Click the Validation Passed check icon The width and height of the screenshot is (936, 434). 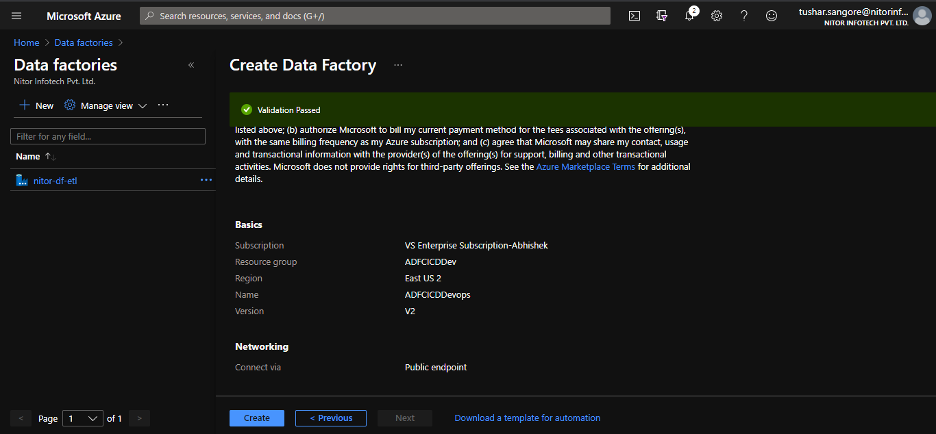tap(247, 110)
